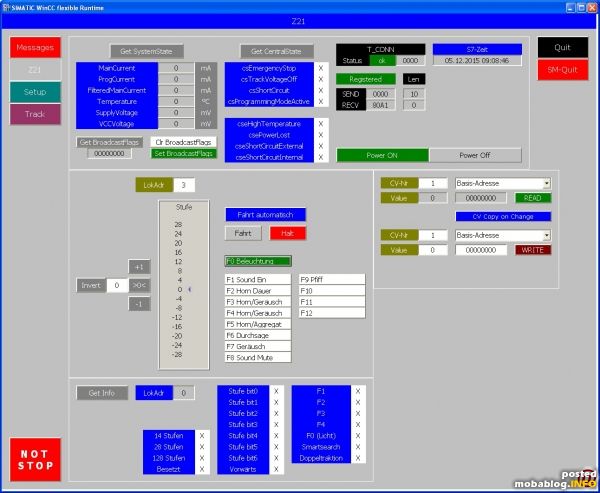Image resolution: width=600 pixels, height=493 pixels.
Task: Open the Setup screen
Action: click(x=35, y=92)
